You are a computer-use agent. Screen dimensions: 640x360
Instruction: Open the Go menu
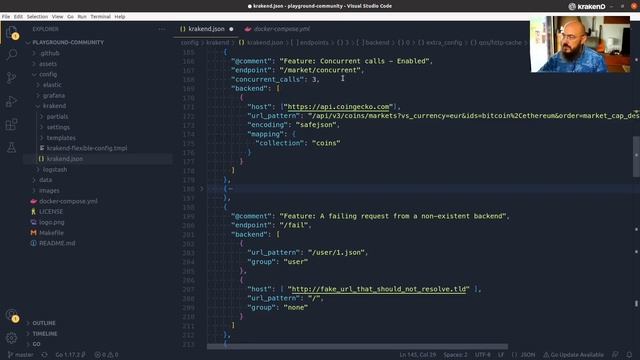coord(70,17)
